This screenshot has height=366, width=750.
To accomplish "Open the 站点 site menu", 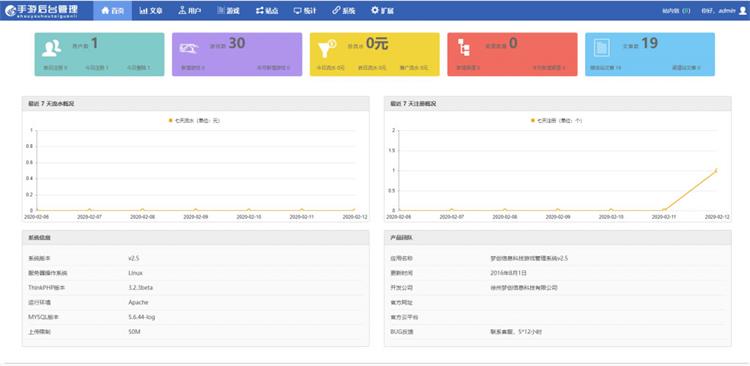I will (267, 11).
